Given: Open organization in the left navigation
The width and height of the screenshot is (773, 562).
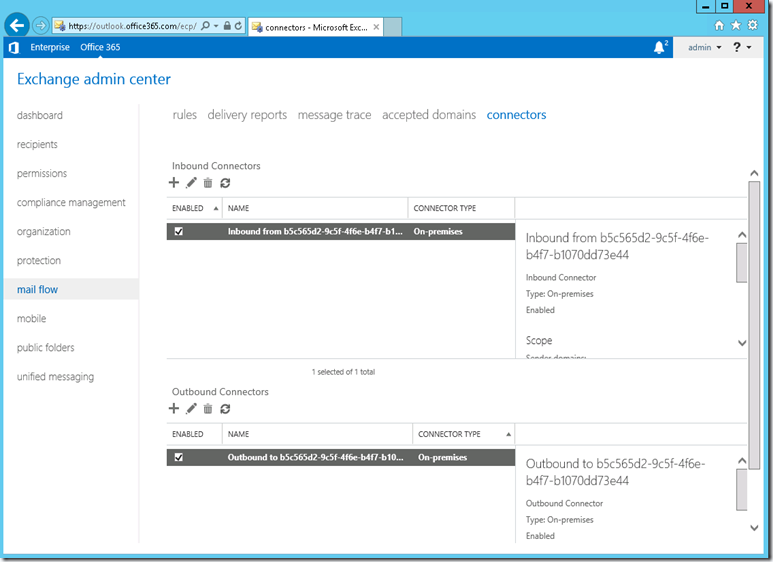Looking at the screenshot, I should tap(43, 232).
